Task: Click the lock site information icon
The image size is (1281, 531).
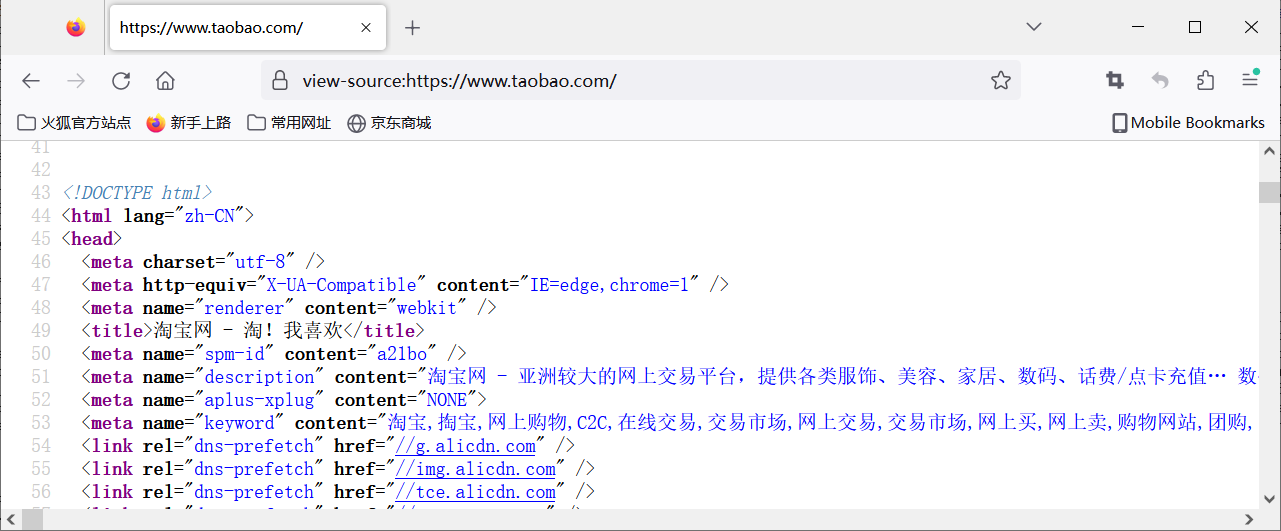Action: pos(280,81)
